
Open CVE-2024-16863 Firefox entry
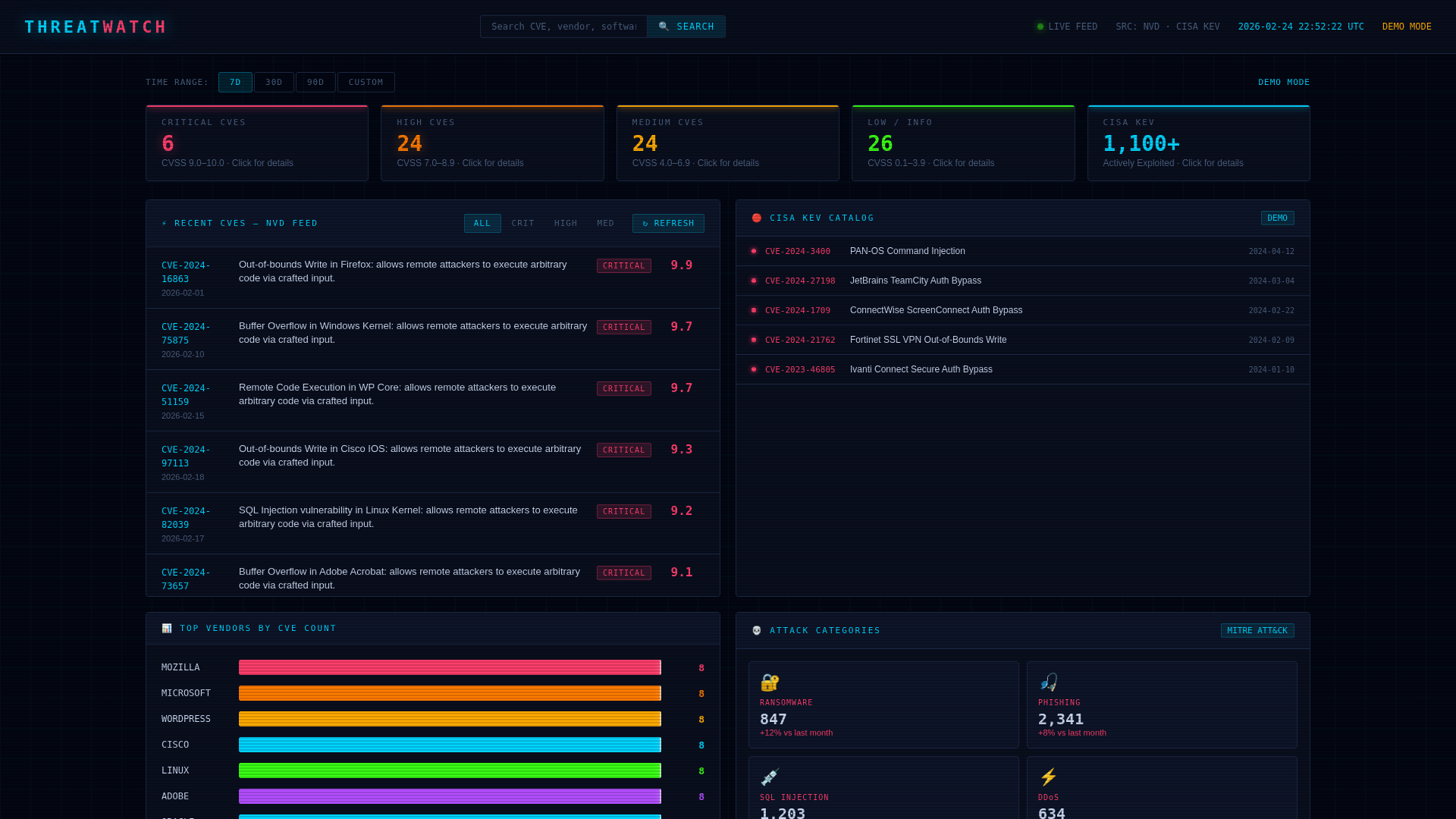coord(433,278)
